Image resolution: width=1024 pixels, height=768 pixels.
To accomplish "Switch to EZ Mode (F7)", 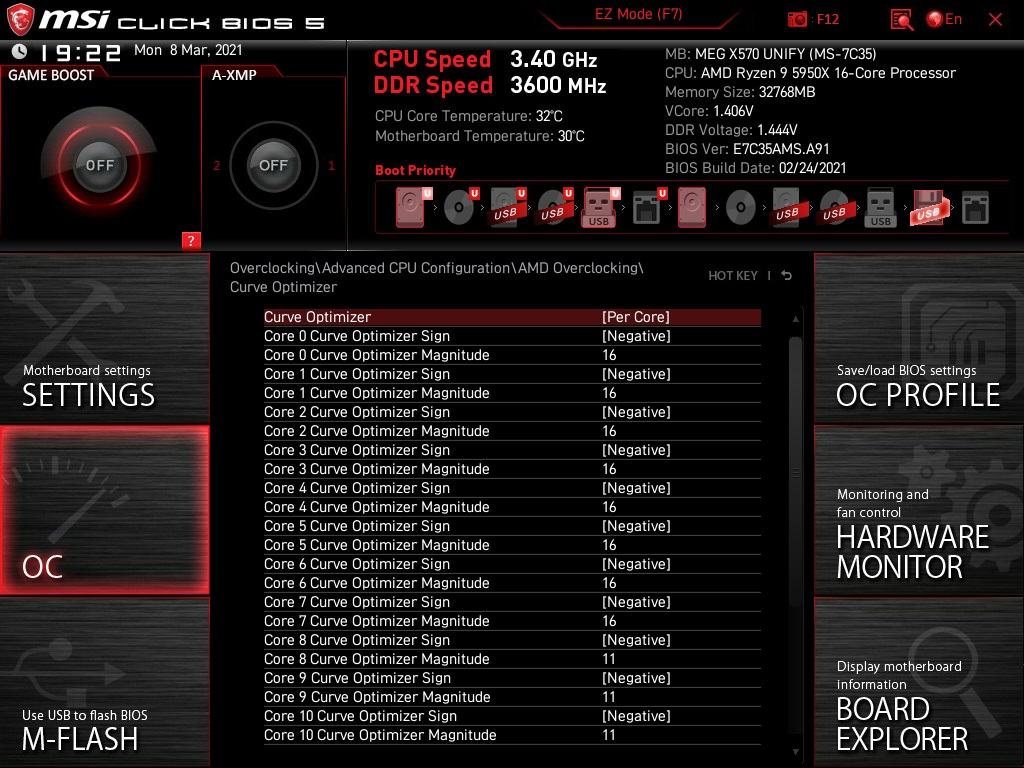I will coord(638,14).
